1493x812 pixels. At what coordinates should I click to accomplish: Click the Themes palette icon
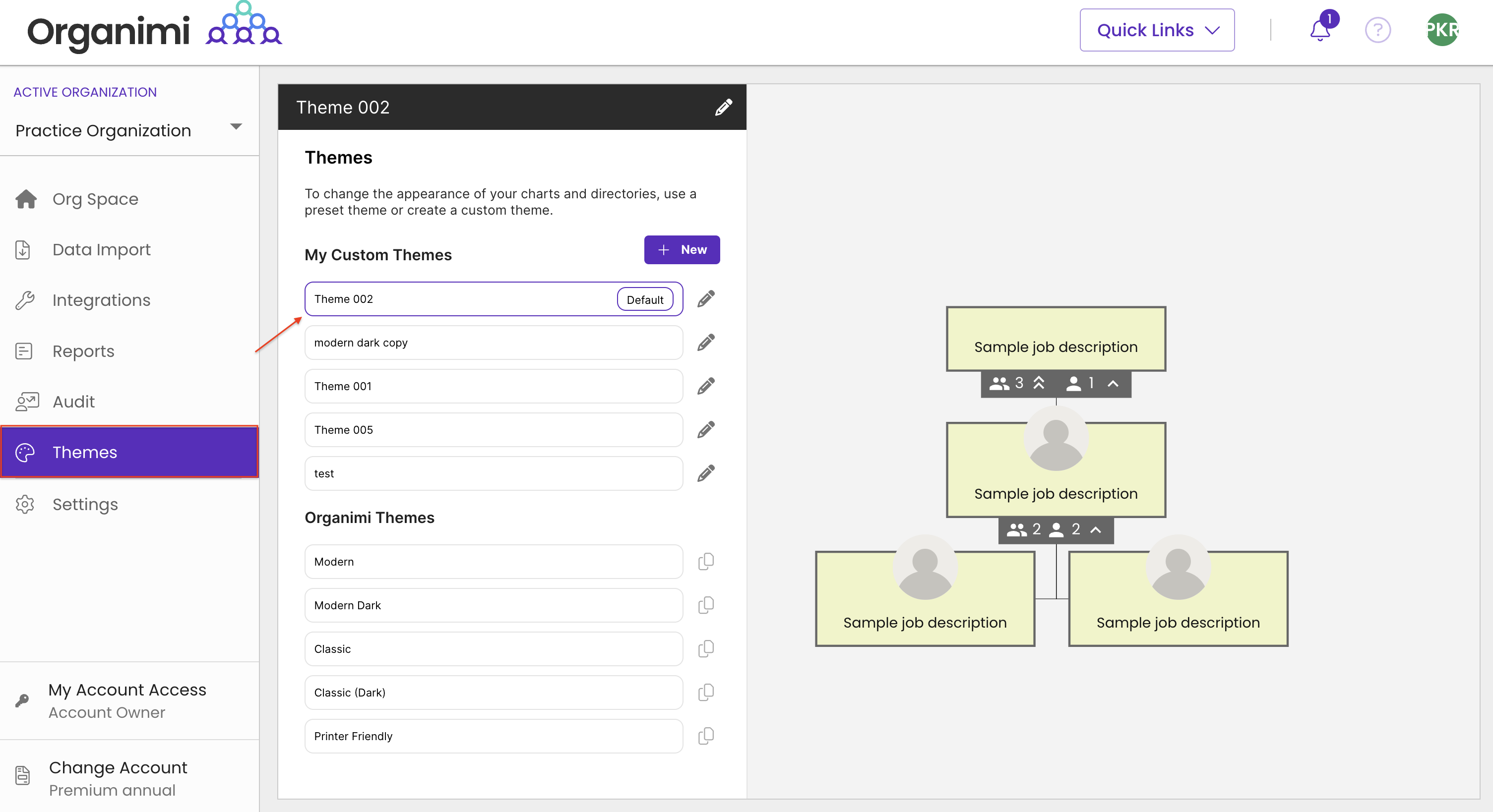[x=25, y=452]
